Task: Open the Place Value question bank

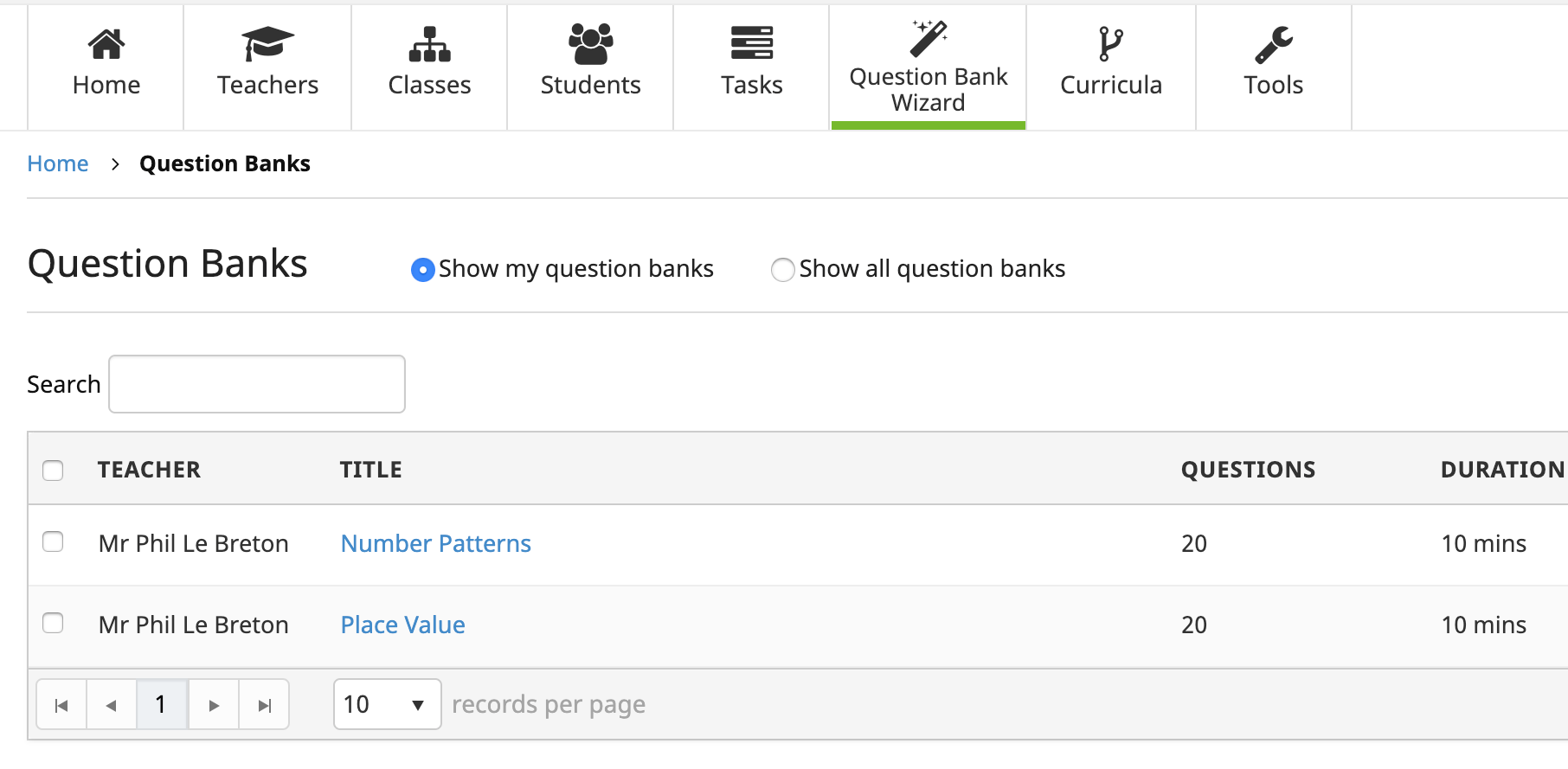Action: tap(402, 624)
